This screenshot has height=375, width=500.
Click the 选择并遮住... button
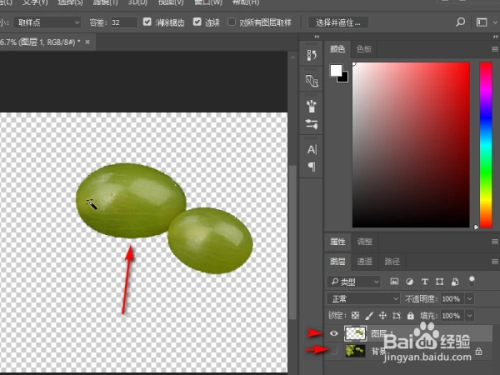point(338,23)
